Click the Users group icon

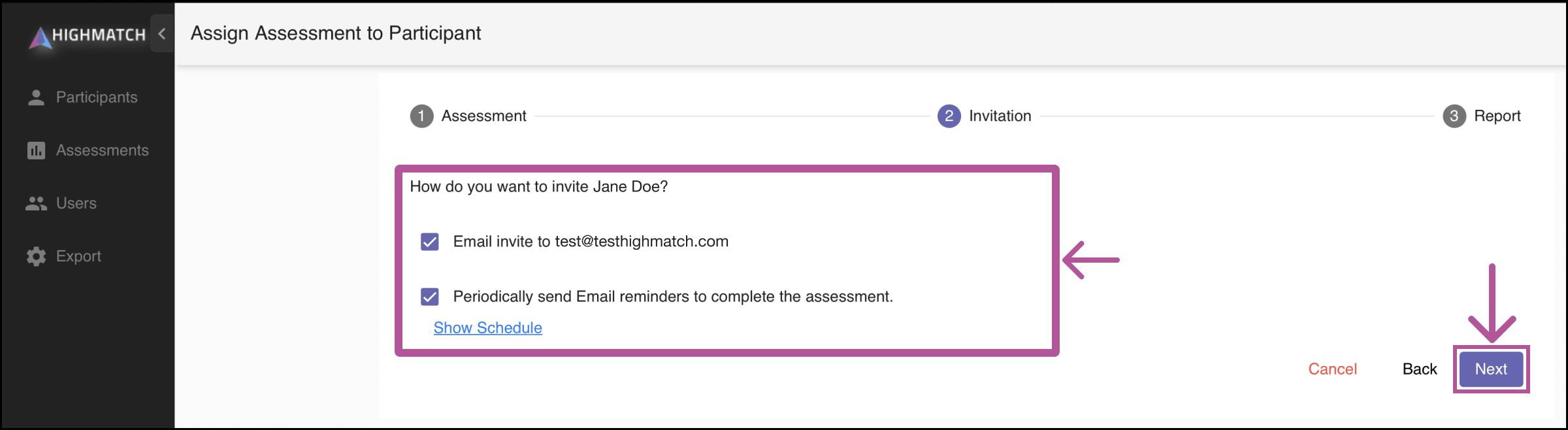tap(37, 203)
